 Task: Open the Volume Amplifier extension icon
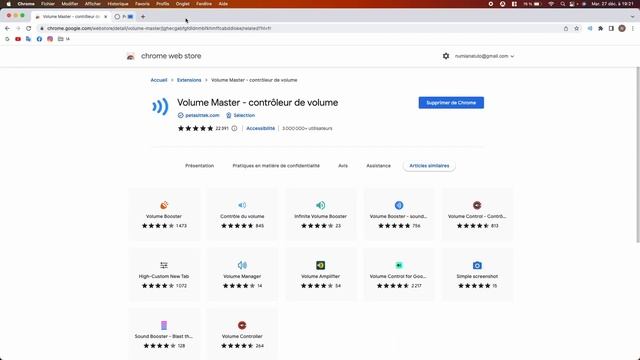(320, 265)
